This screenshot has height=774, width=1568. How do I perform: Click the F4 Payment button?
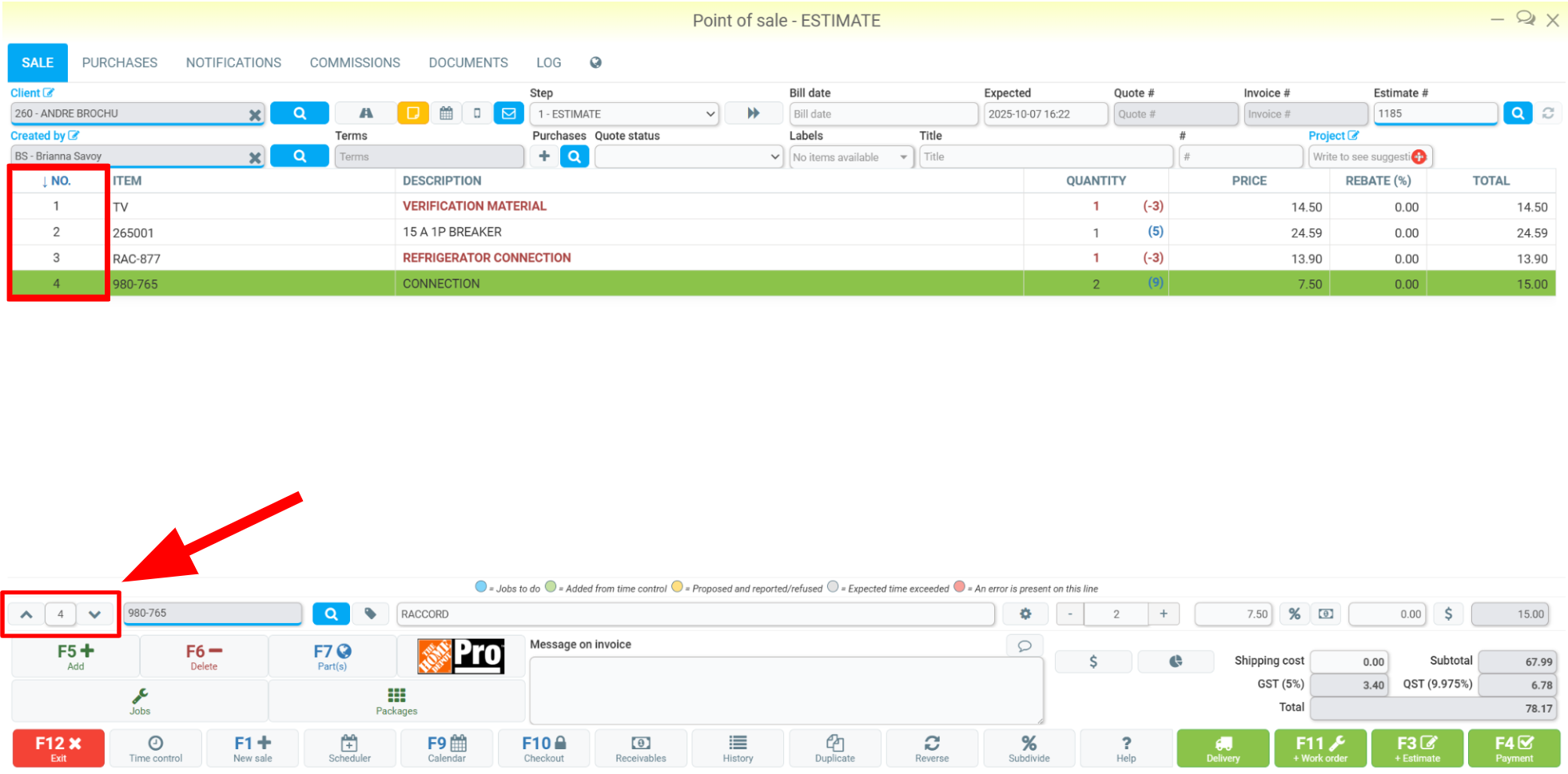1514,748
